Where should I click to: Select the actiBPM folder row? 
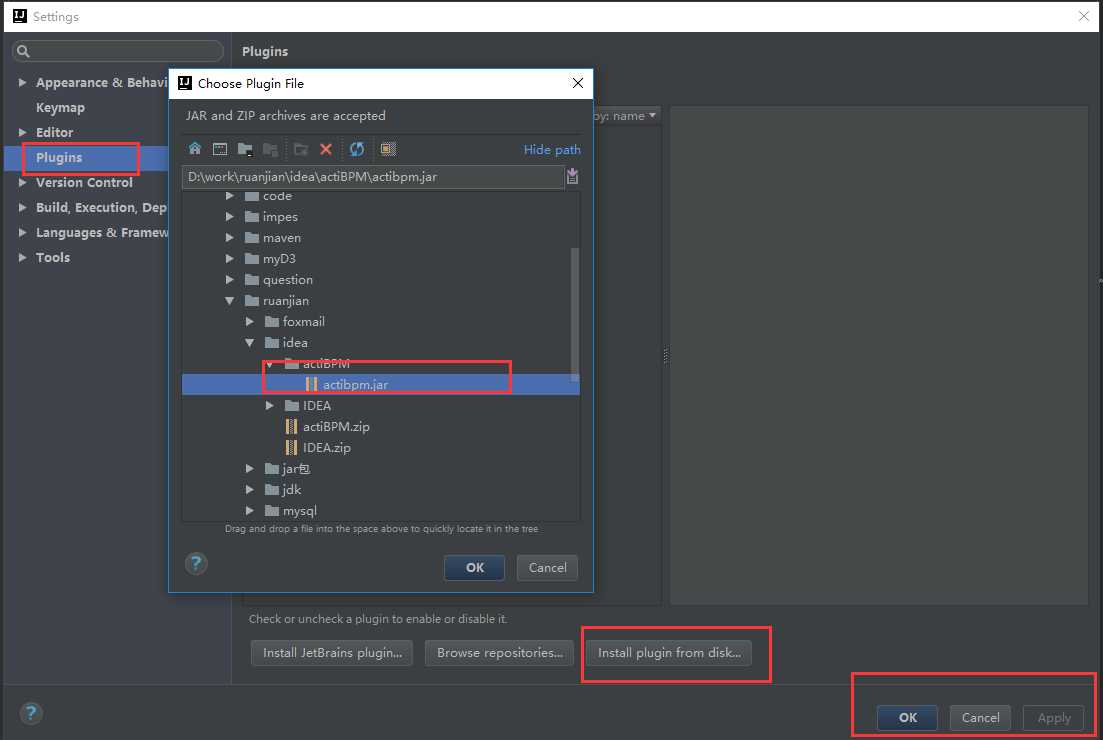tap(326, 364)
